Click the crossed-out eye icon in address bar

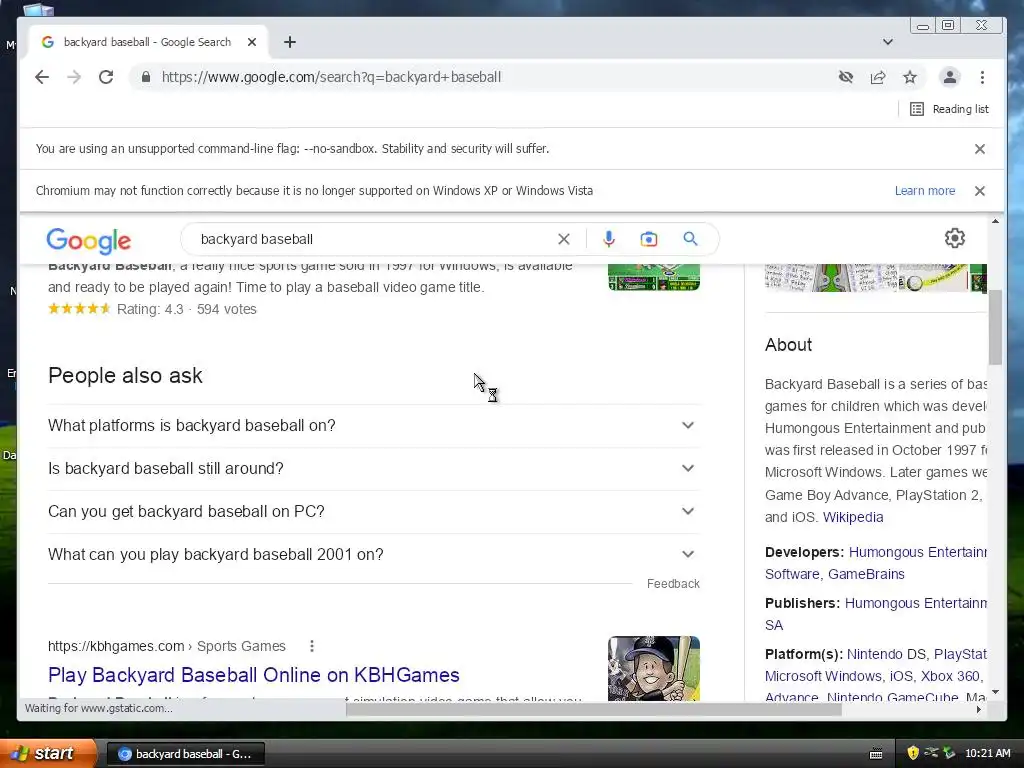point(846,77)
